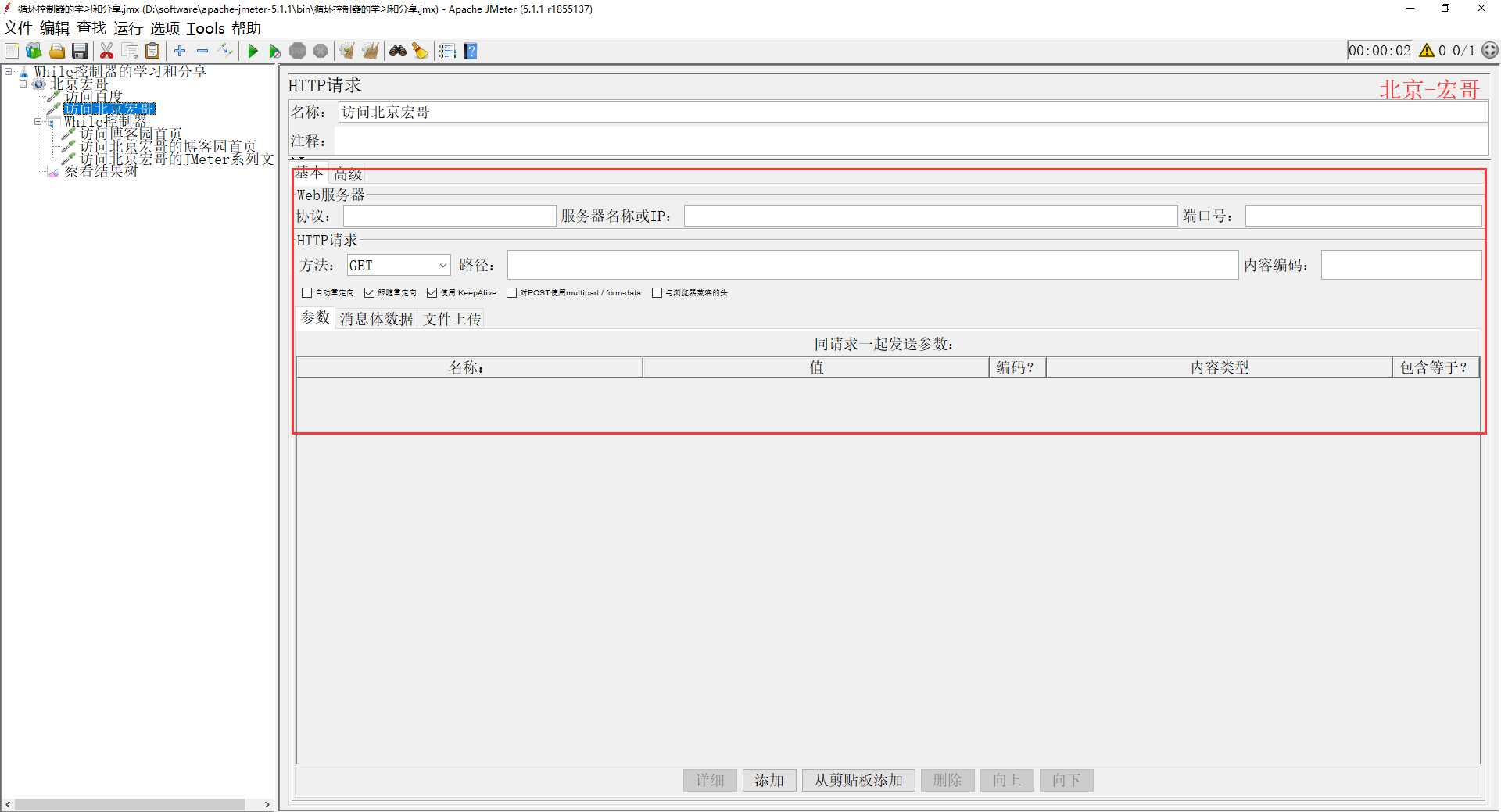Select the 访问百度 sampler in tree
Viewport: 1501px width, 812px height.
coord(94,96)
